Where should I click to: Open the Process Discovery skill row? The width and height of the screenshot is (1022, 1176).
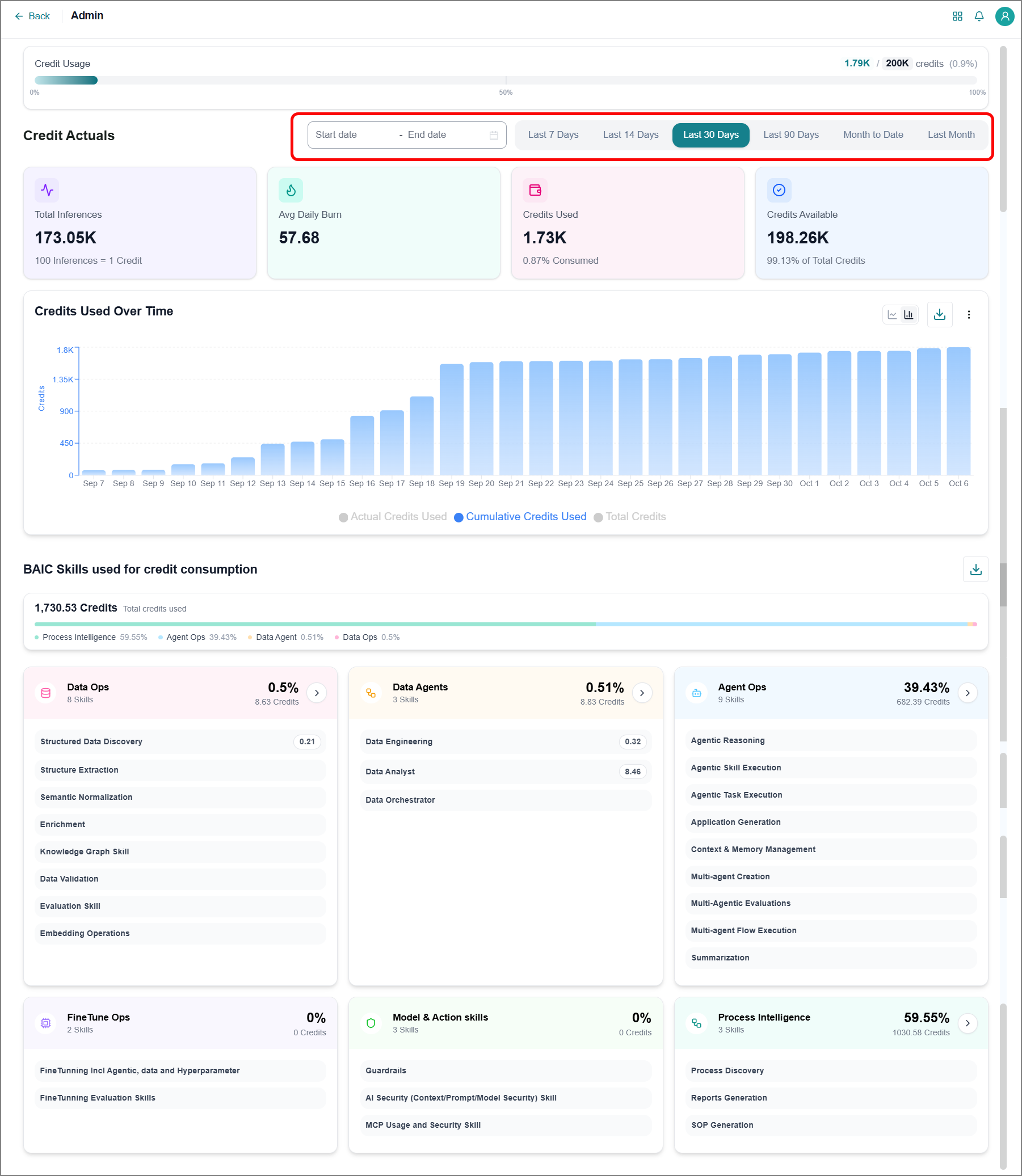click(830, 1070)
